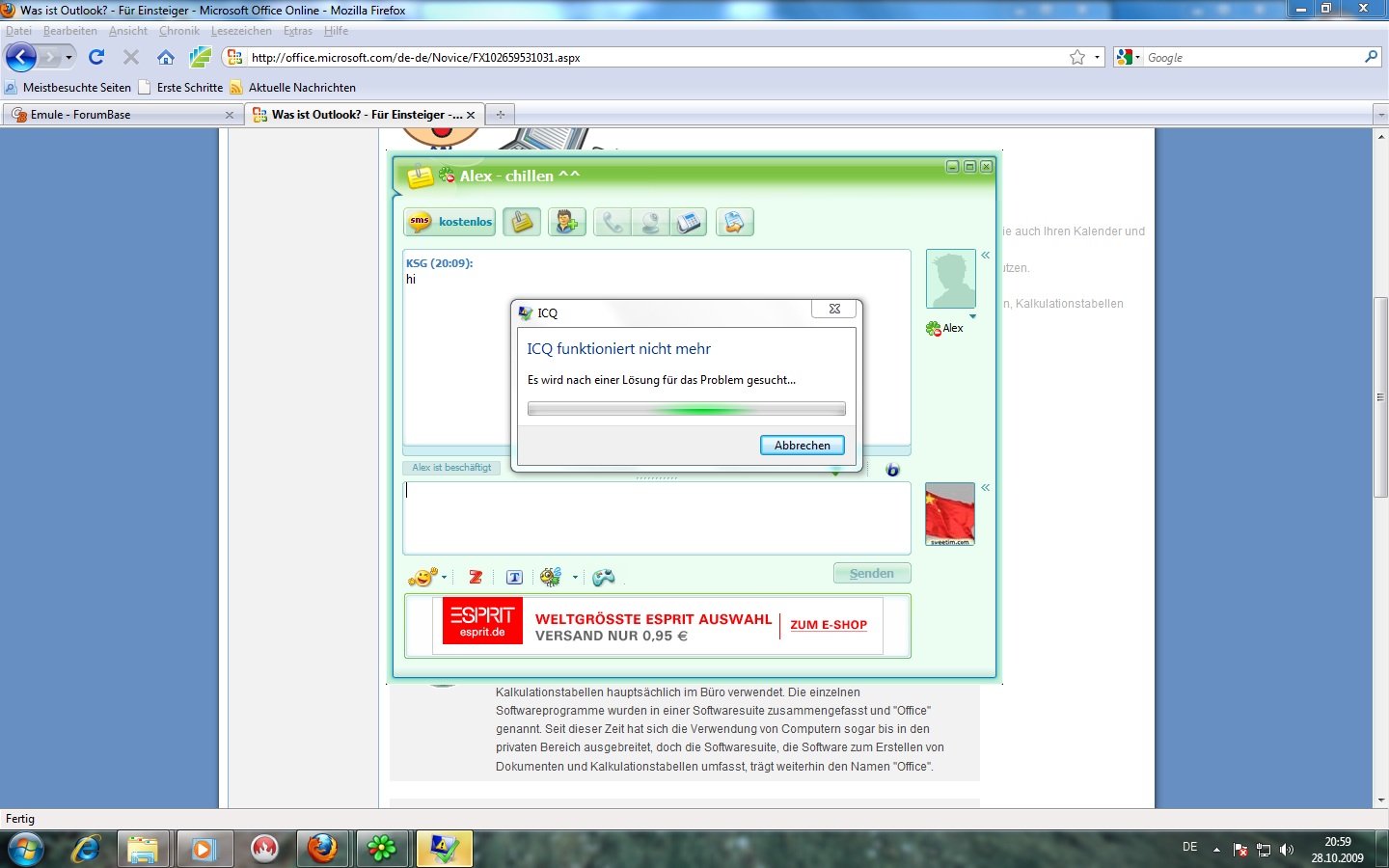
Task: Click the Firefox vertical scrollbar thumb
Action: (x=1381, y=397)
